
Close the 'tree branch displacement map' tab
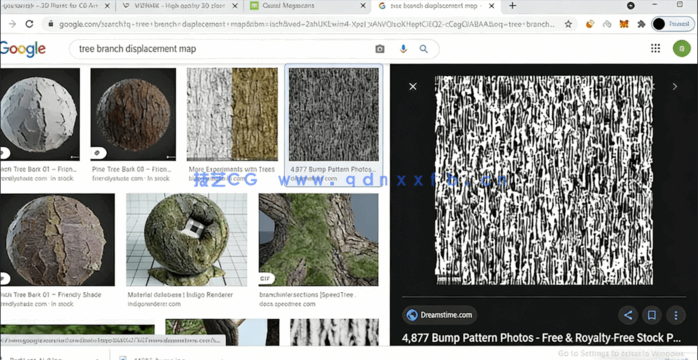pyautogui.click(x=491, y=6)
